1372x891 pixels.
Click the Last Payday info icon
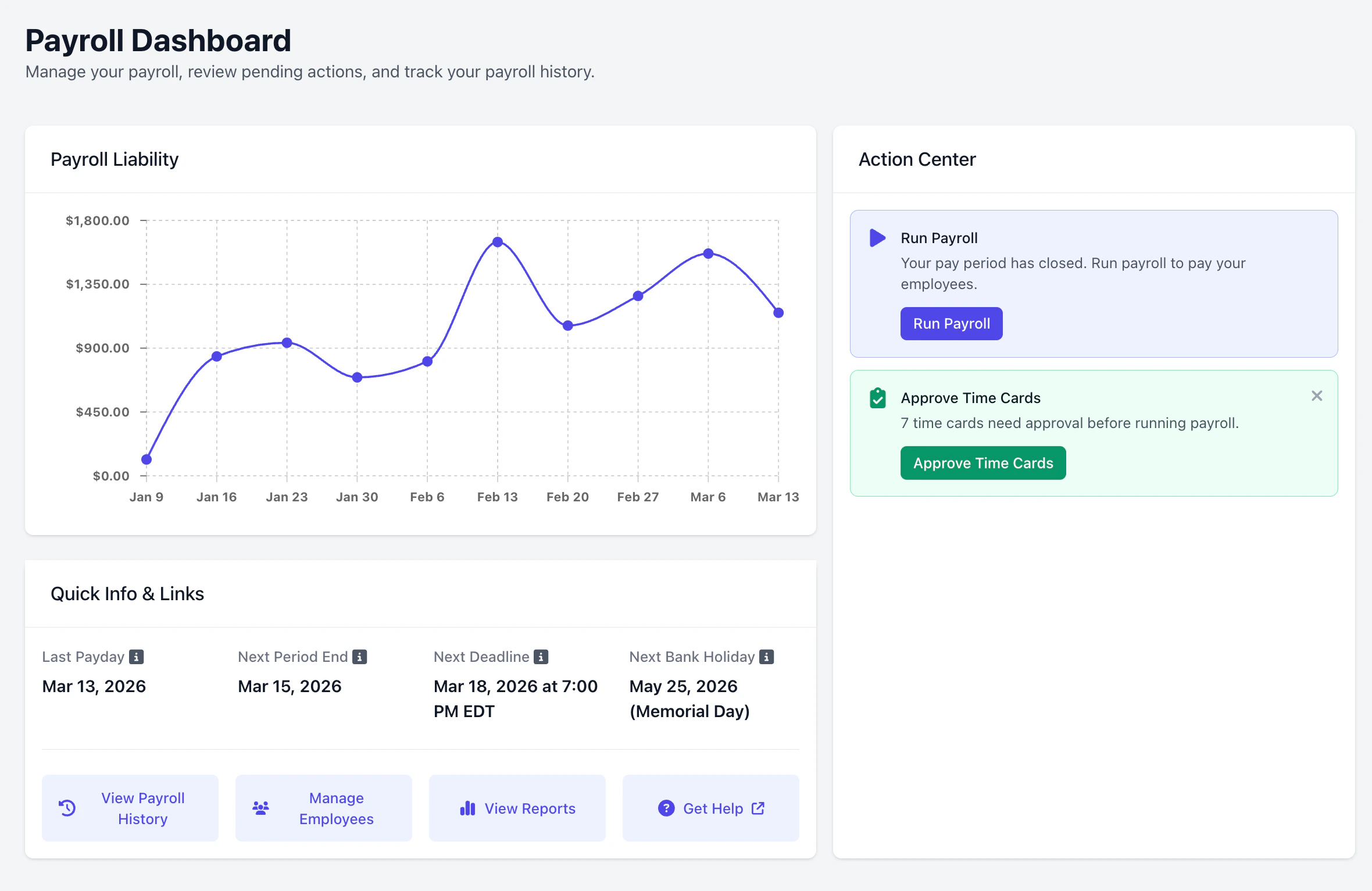coord(137,657)
